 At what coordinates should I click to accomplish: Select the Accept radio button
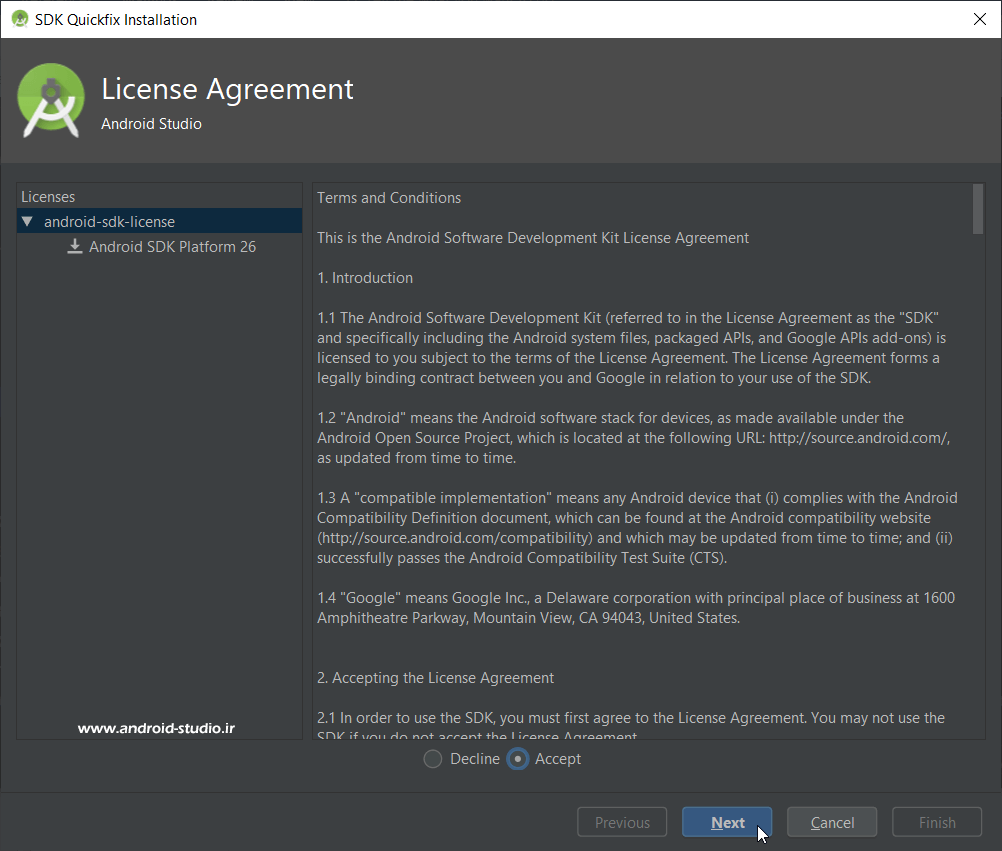[x=517, y=759]
